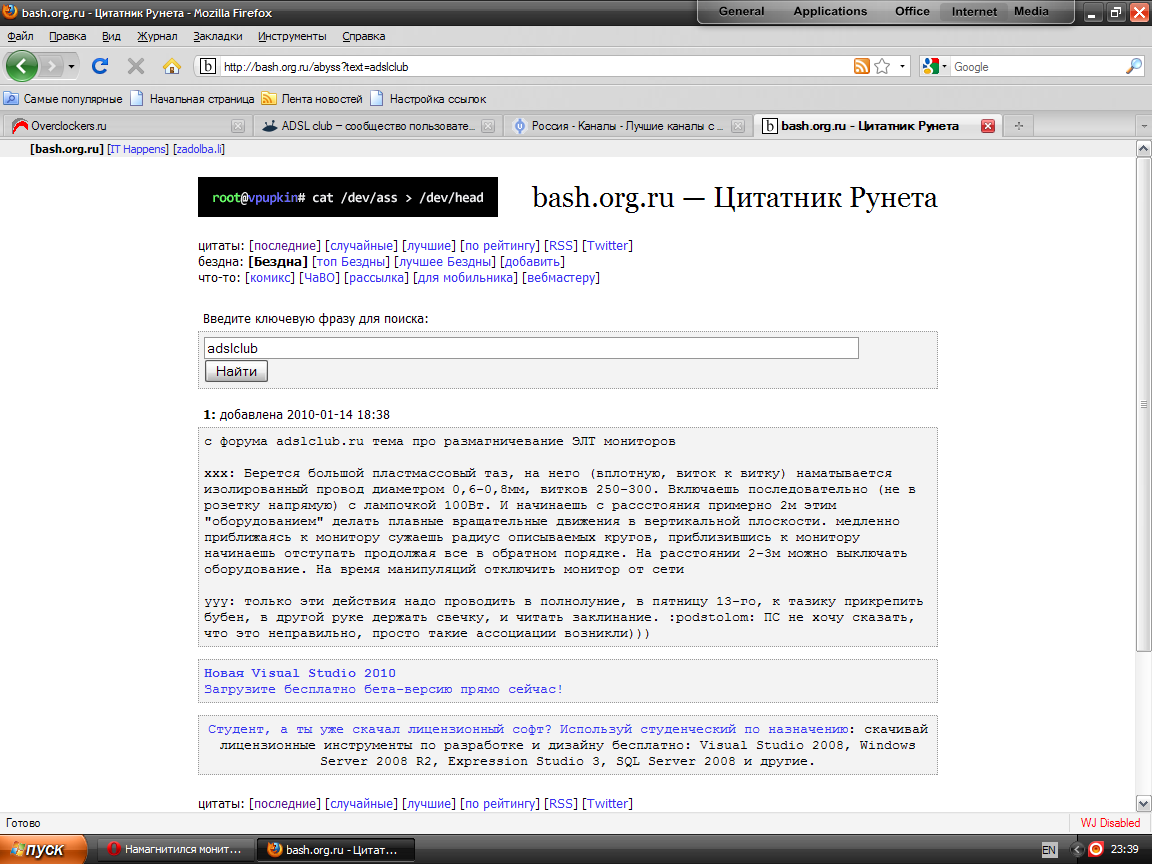Click the Найти search button

coord(236,371)
